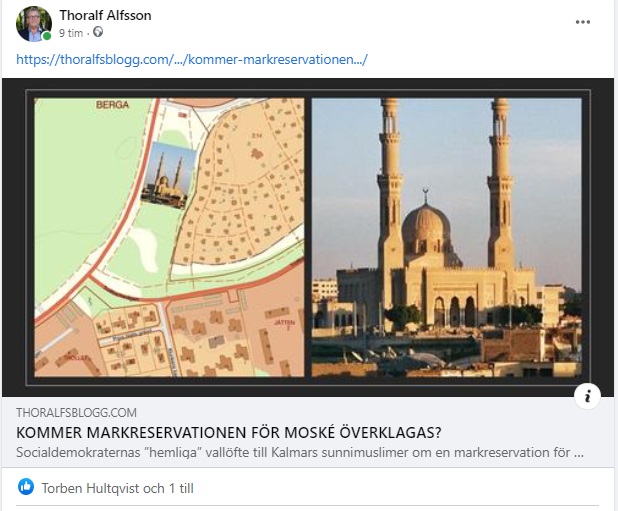This screenshot has height=511, width=618.
Task: Open the three-dot post options menu
Action: pos(583,22)
